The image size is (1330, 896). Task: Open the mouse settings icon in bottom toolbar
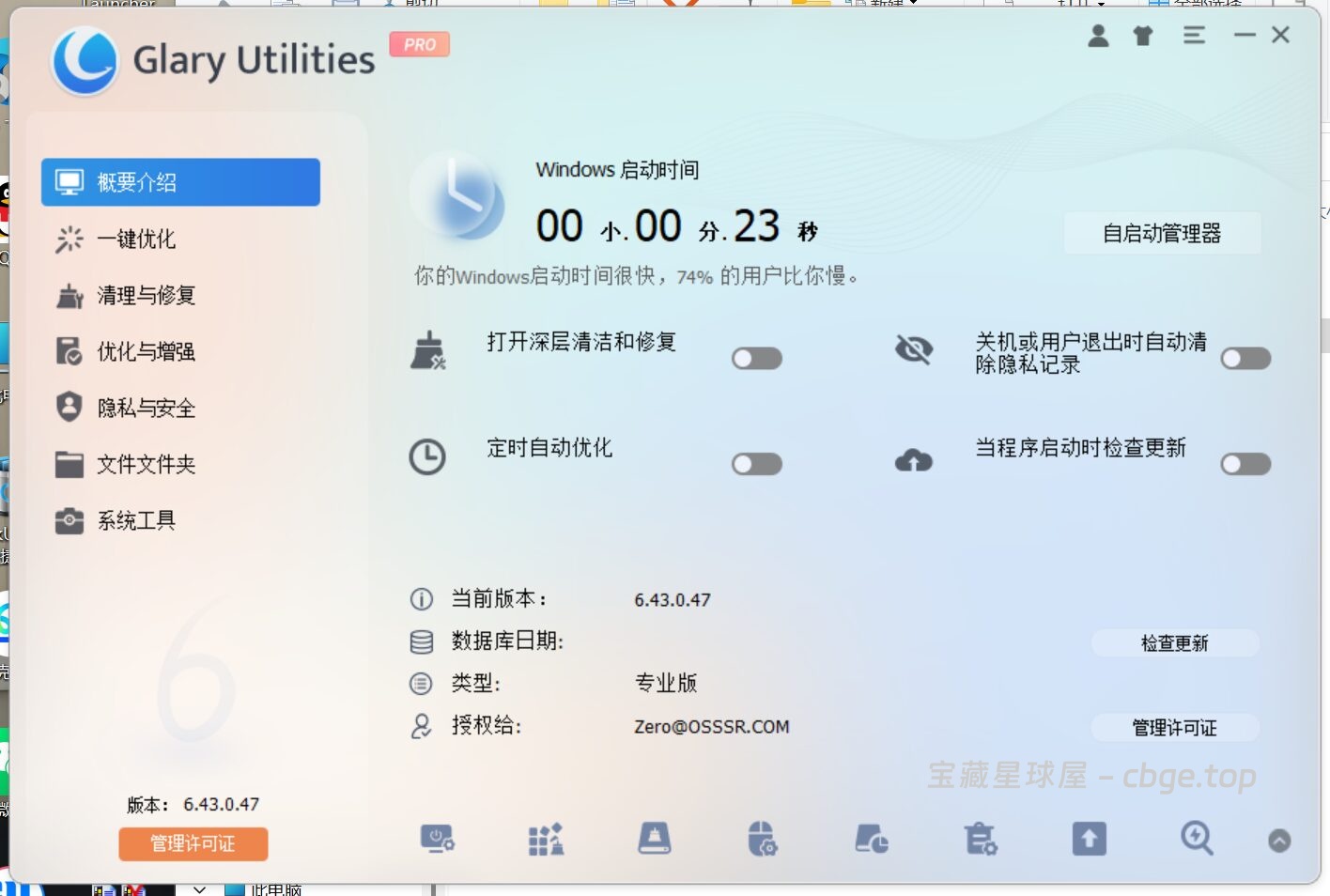point(762,839)
